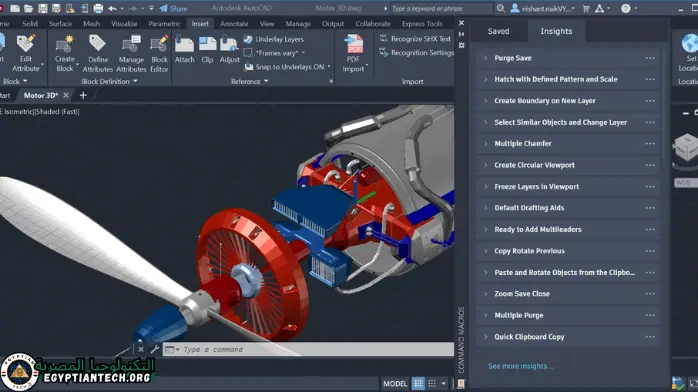This screenshot has height=392, width=698.
Task: Select the Copy Rotate Previous entry
Action: point(568,251)
